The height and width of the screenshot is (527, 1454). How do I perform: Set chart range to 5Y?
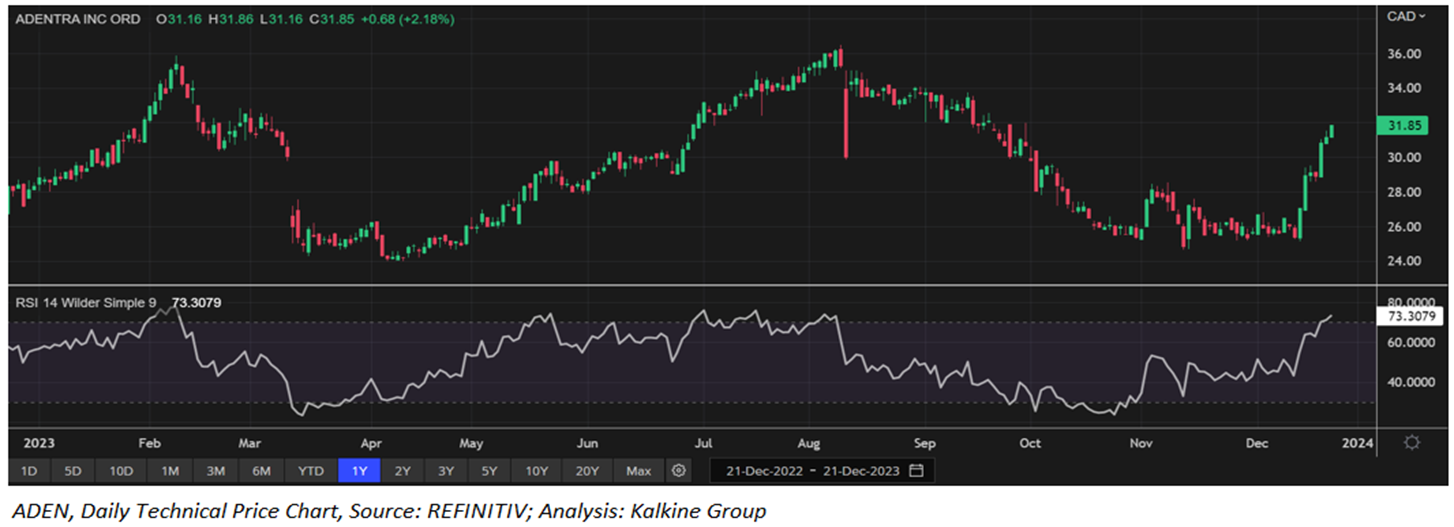pyautogui.click(x=490, y=470)
